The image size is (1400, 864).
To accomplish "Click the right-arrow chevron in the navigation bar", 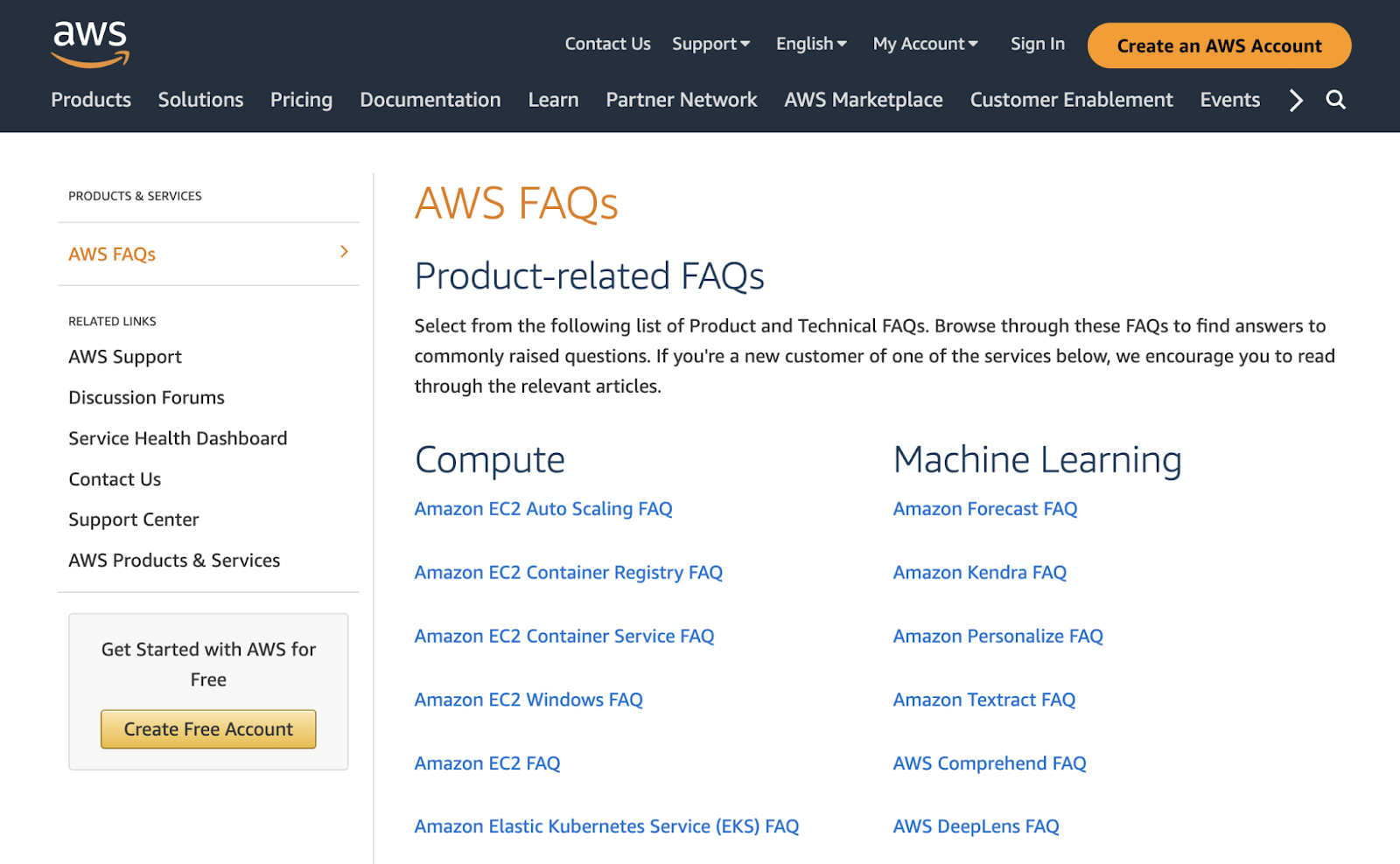I will click(x=1294, y=100).
